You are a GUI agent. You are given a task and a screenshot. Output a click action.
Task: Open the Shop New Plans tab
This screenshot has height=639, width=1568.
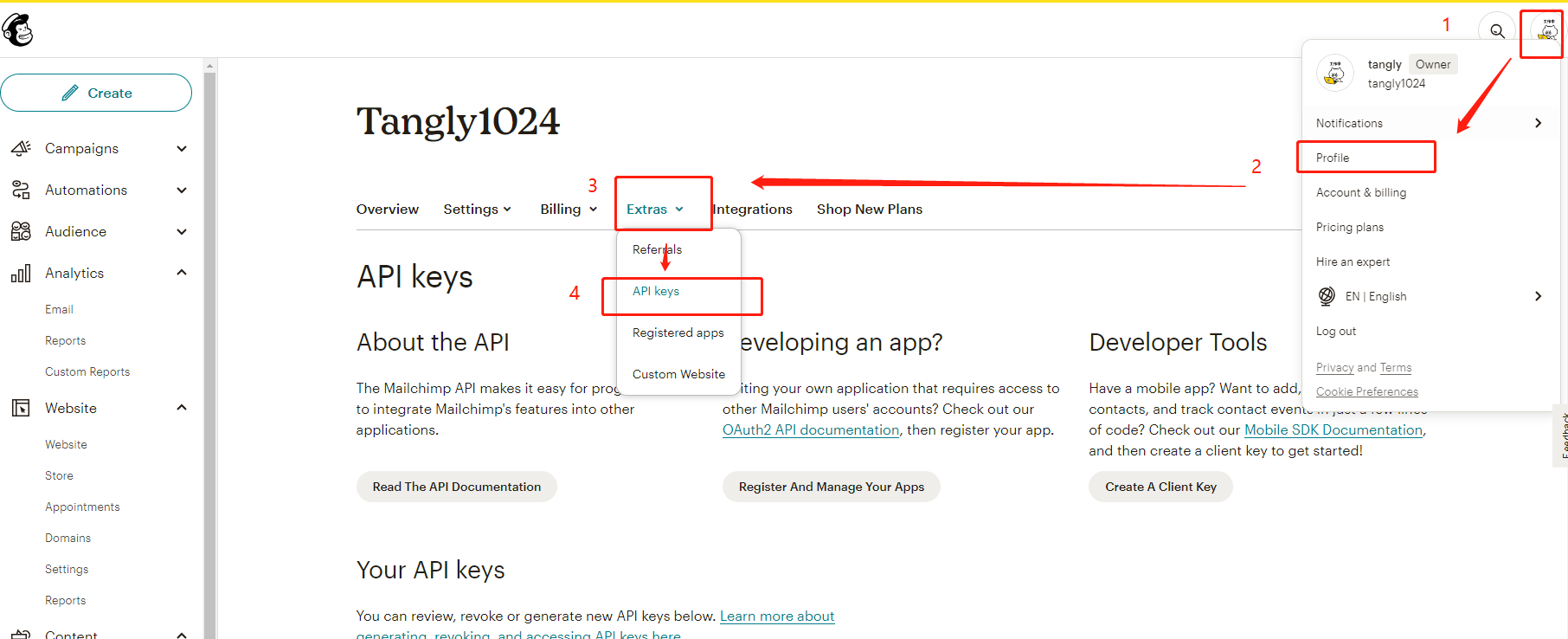click(x=870, y=209)
